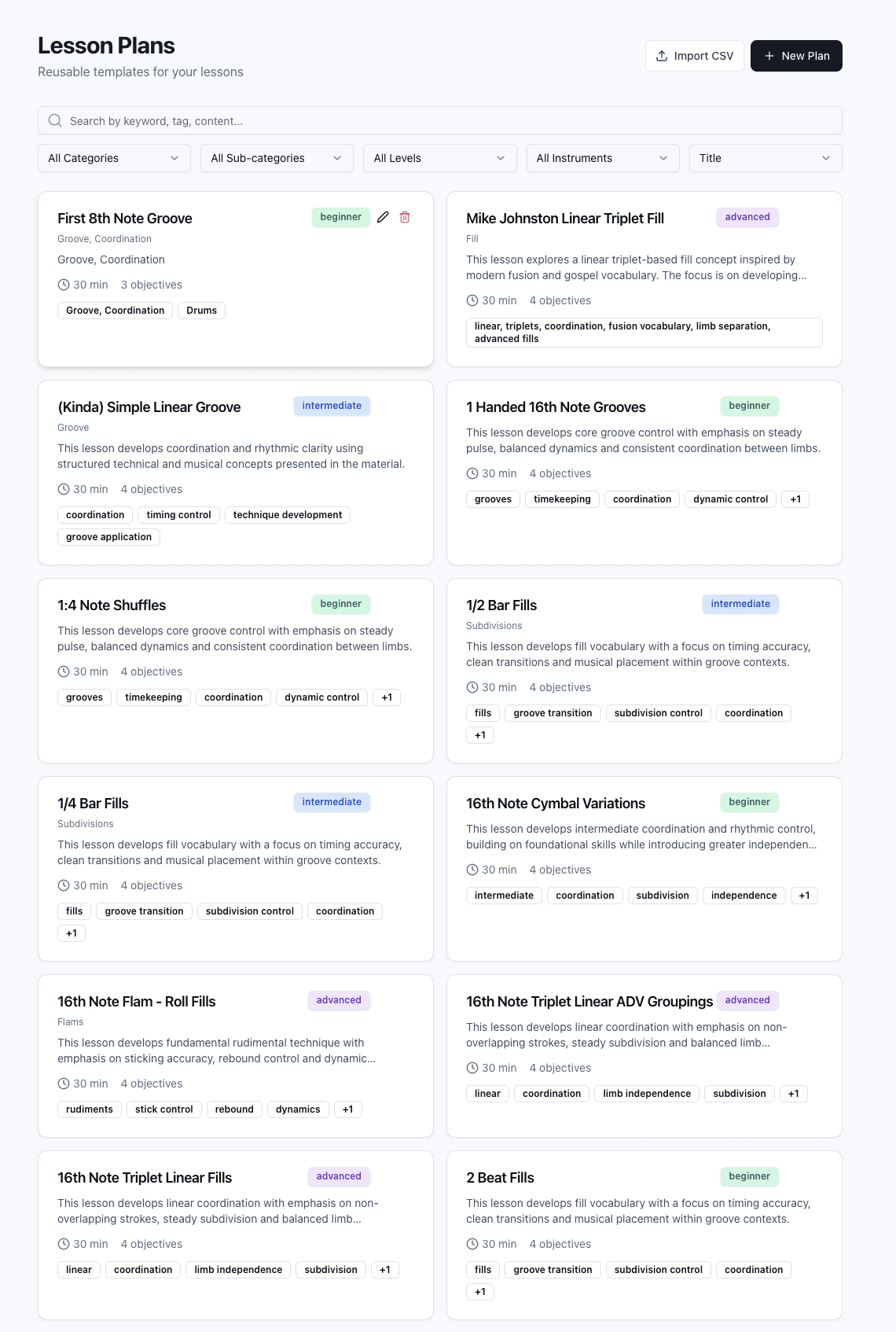Delete the First 8th Note Groove plan
This screenshot has width=896, height=1332.
[x=405, y=217]
